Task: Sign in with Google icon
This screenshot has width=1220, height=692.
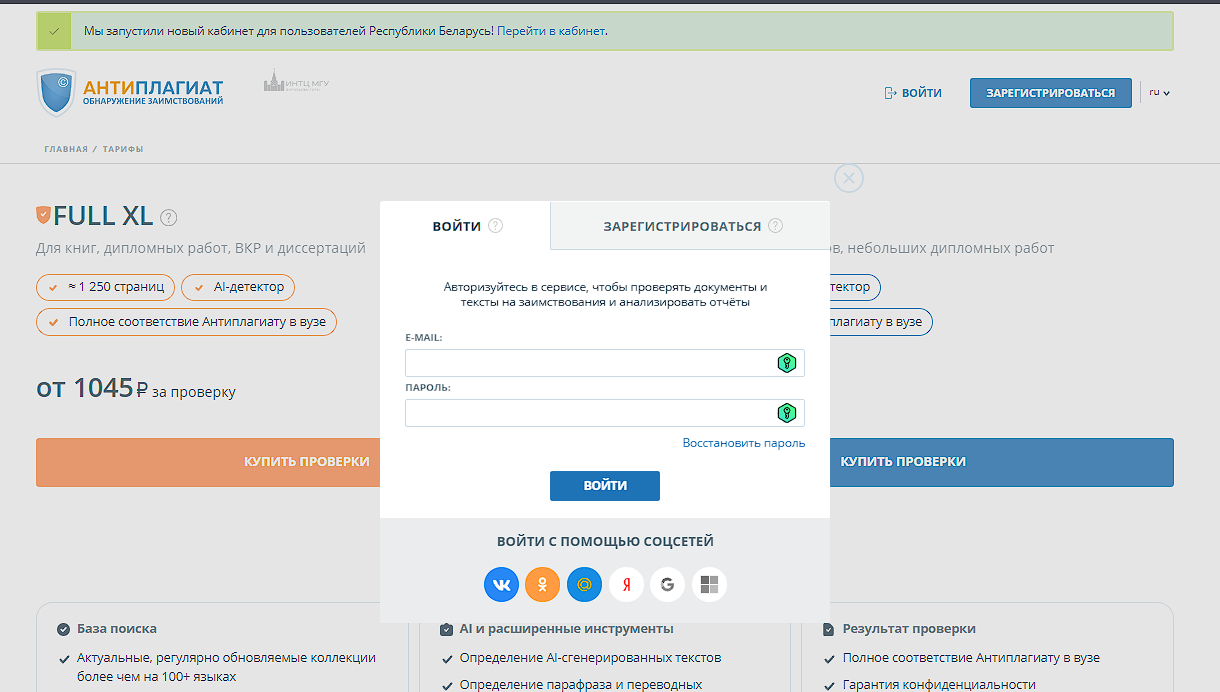Action: (667, 584)
